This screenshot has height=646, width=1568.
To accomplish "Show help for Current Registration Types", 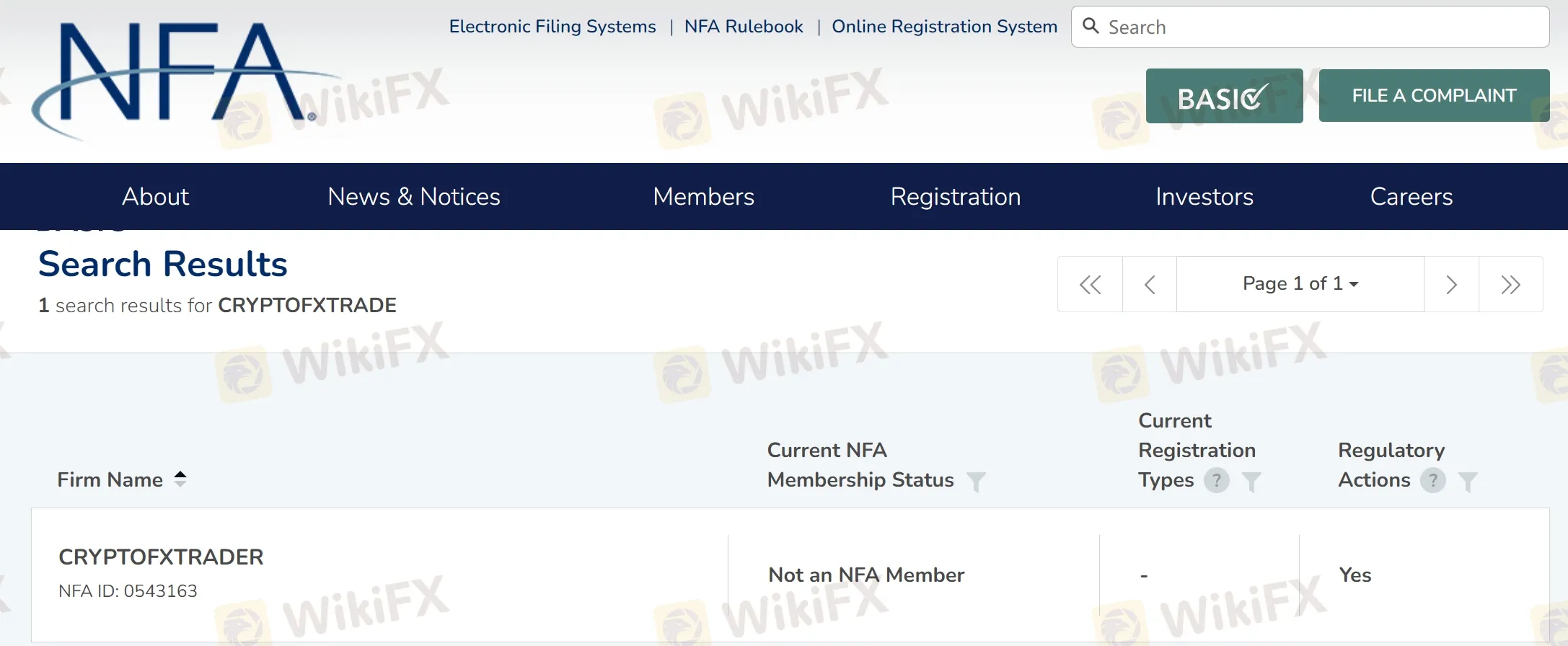I will point(1216,480).
